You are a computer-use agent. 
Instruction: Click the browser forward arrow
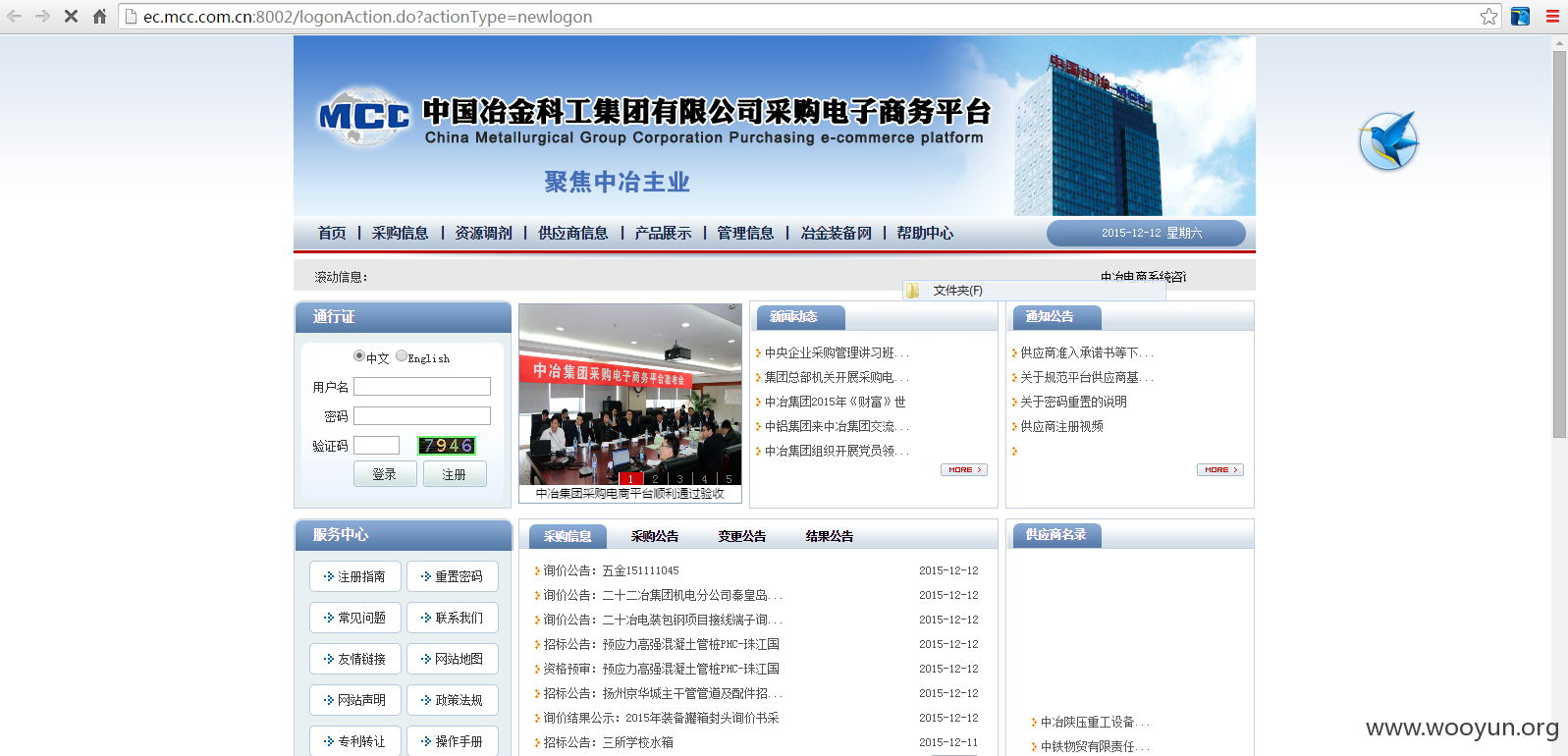(x=42, y=17)
